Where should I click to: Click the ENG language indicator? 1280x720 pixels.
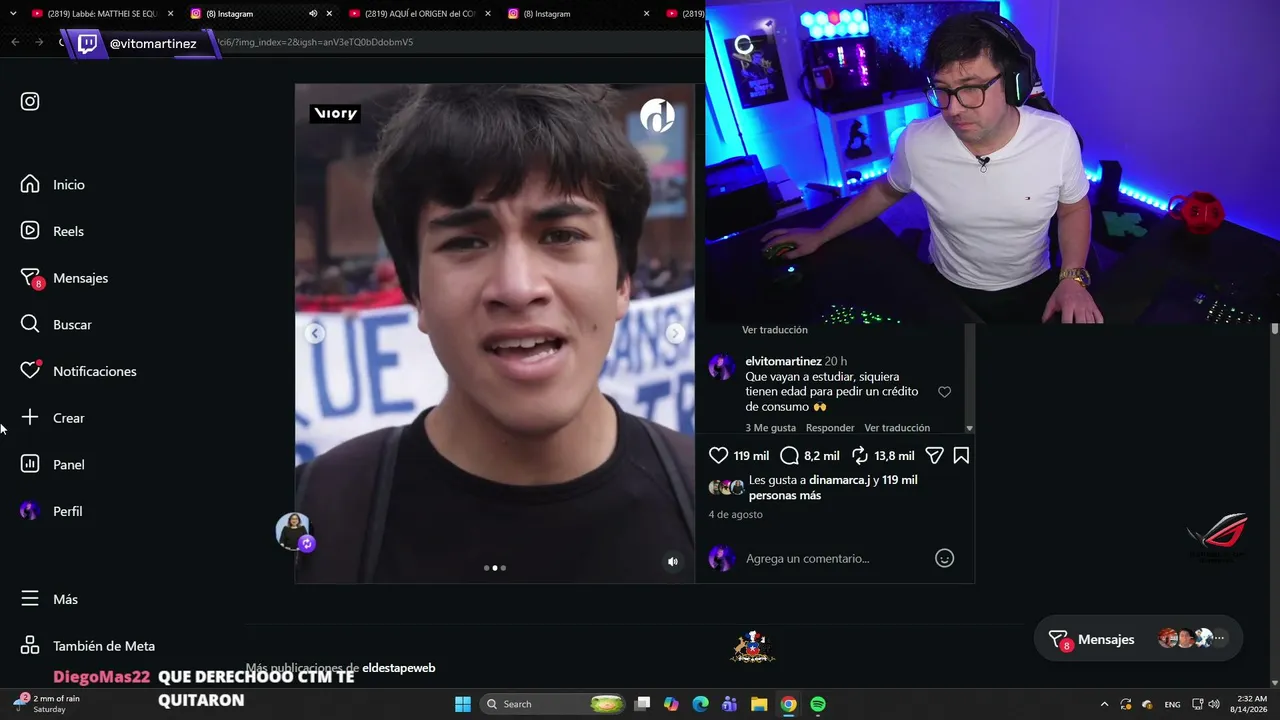(x=1173, y=704)
